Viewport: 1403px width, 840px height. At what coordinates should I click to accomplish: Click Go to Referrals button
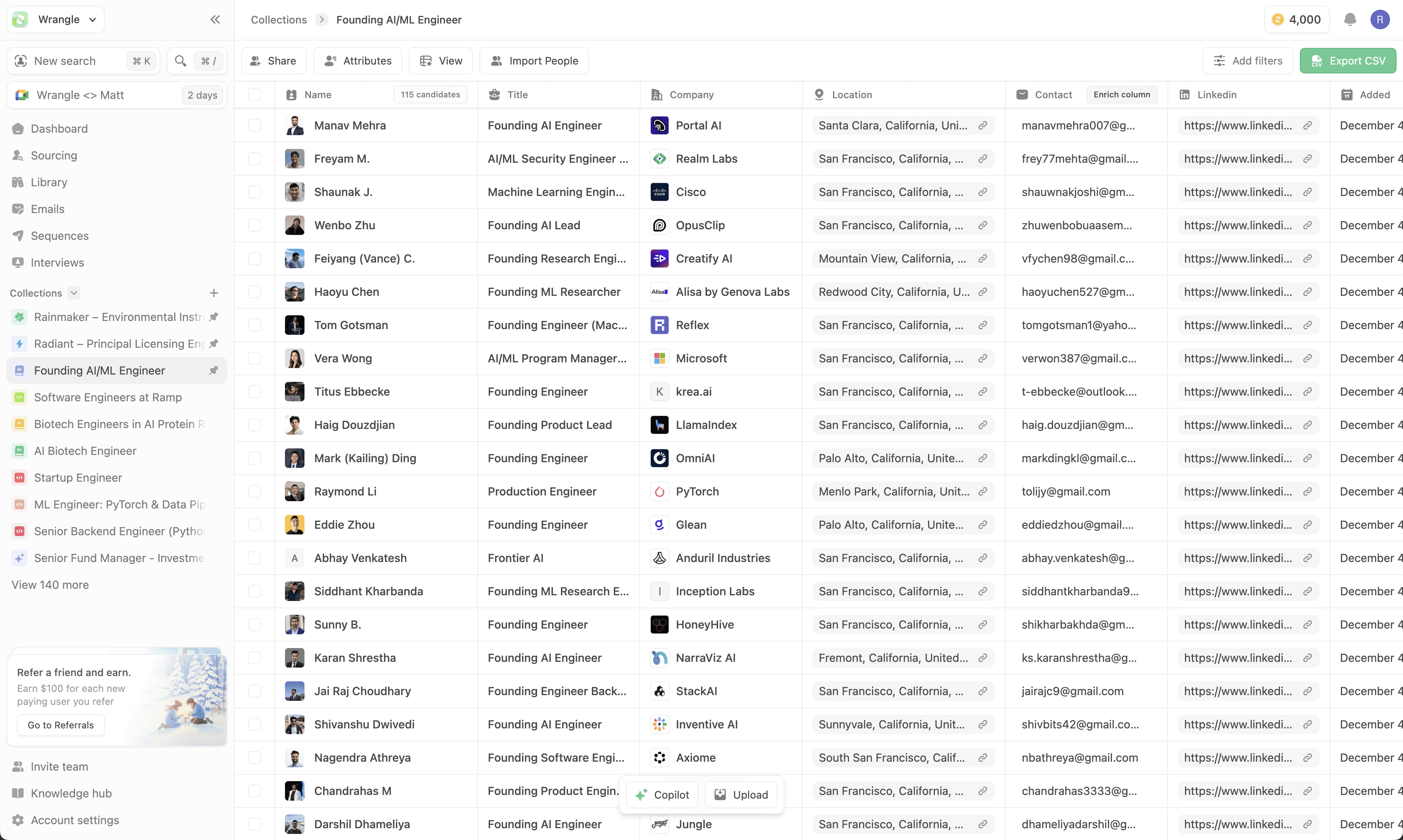60,725
